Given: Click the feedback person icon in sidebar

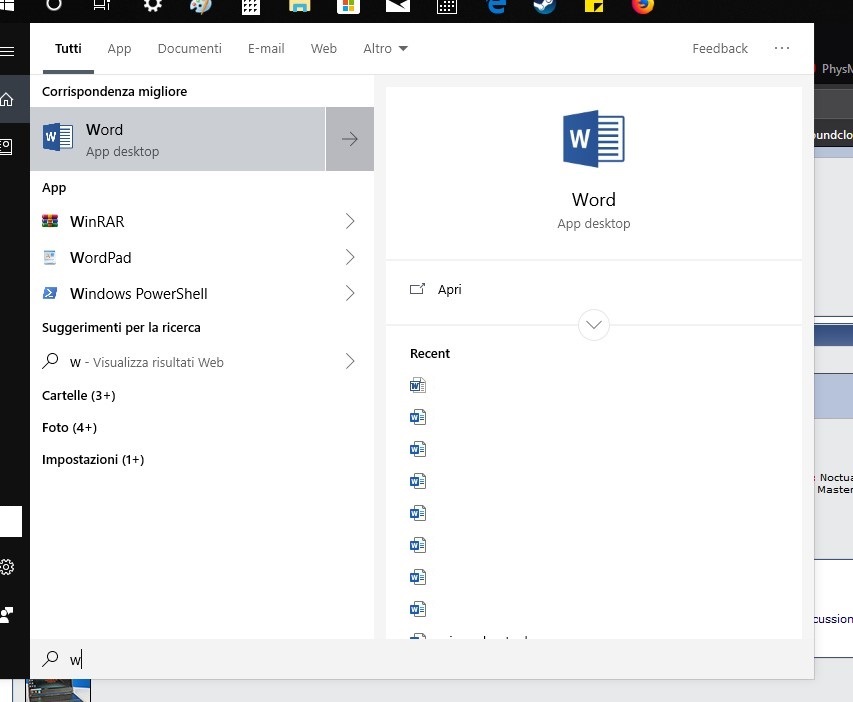Looking at the screenshot, I should tap(7, 614).
